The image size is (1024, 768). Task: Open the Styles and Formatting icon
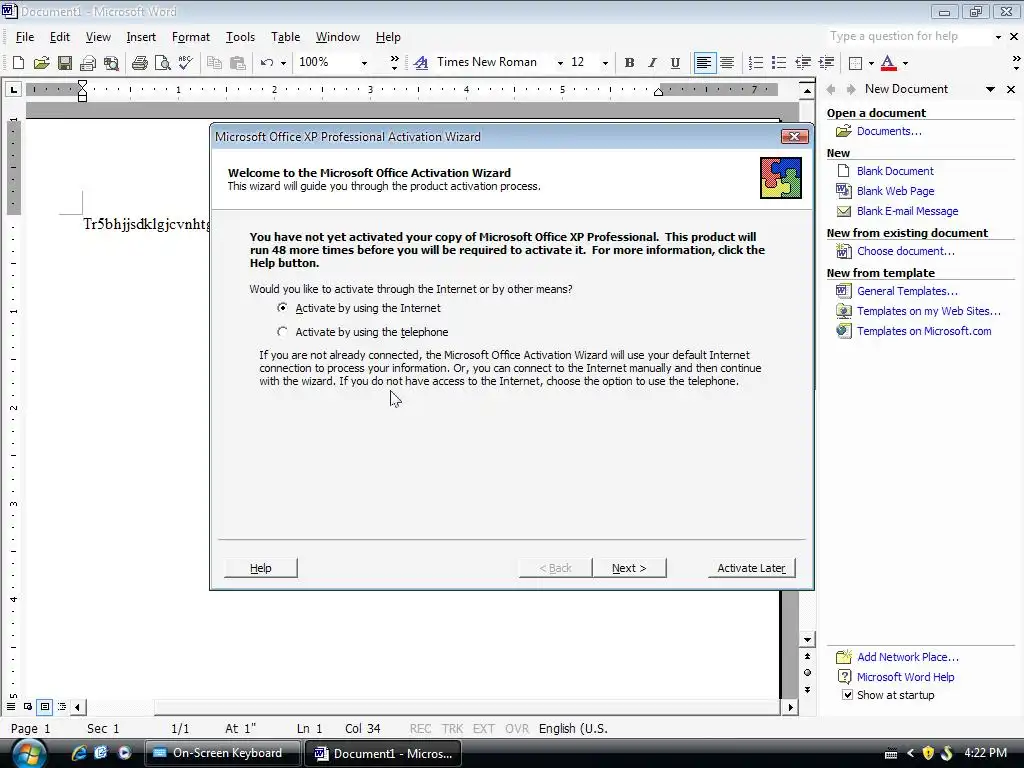[421, 63]
